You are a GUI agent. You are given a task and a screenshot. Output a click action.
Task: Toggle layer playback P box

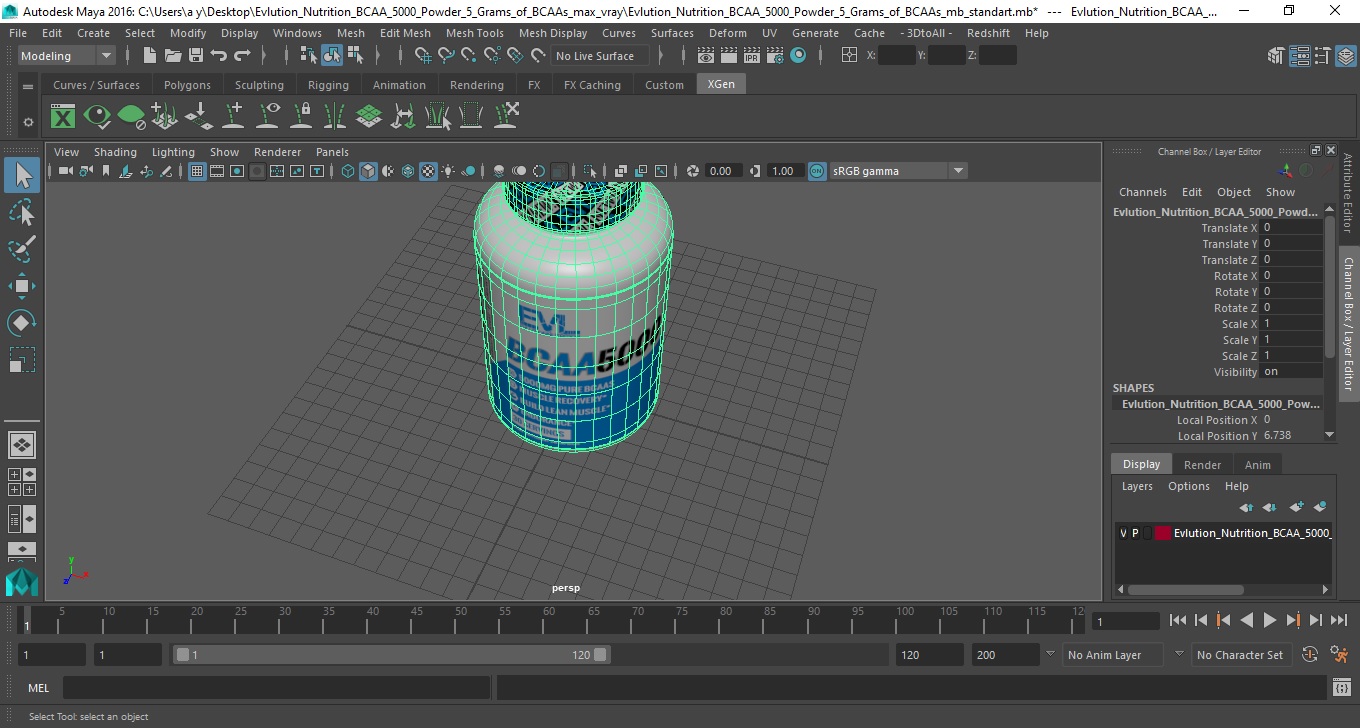(1135, 533)
